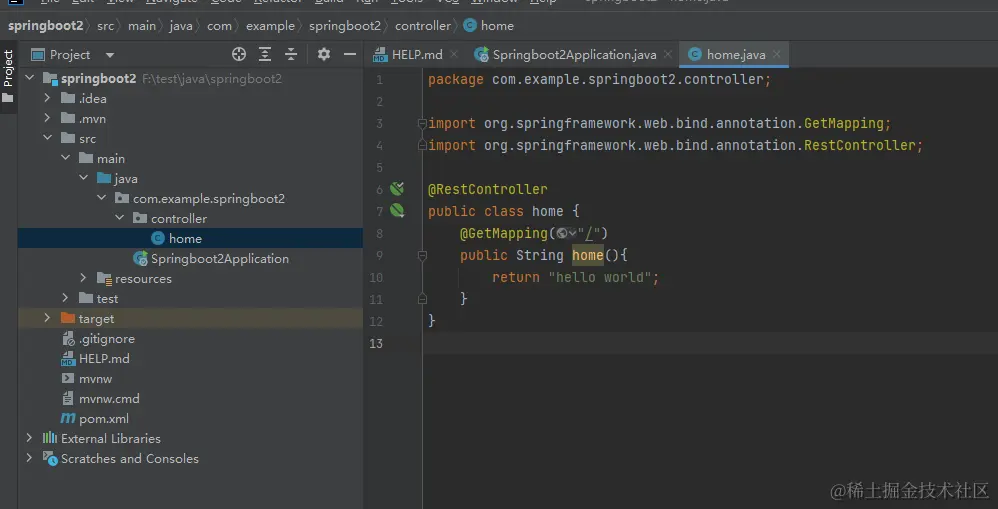Select opened file locate target icon

click(x=239, y=54)
